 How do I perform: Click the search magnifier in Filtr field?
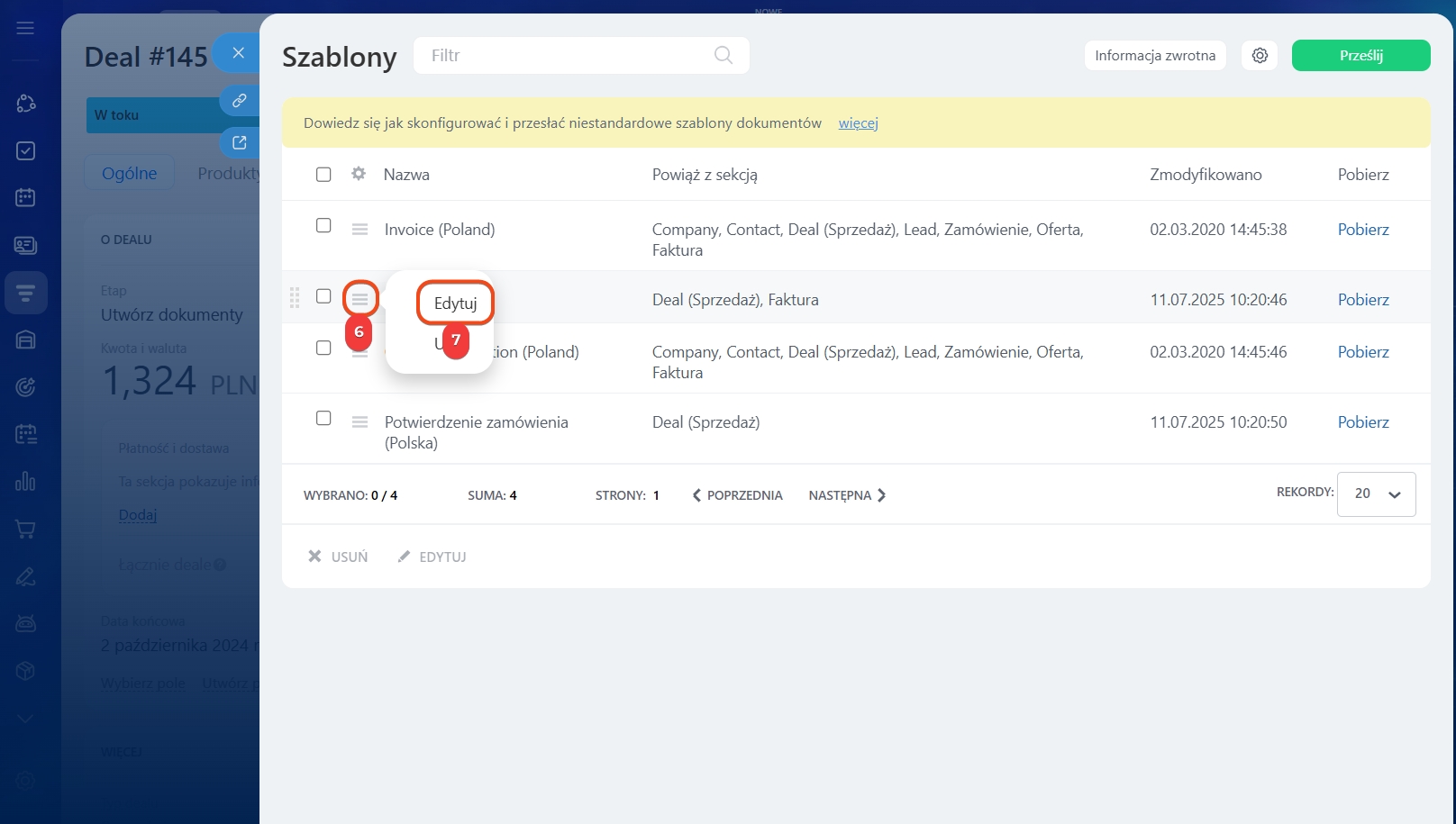pos(723,55)
